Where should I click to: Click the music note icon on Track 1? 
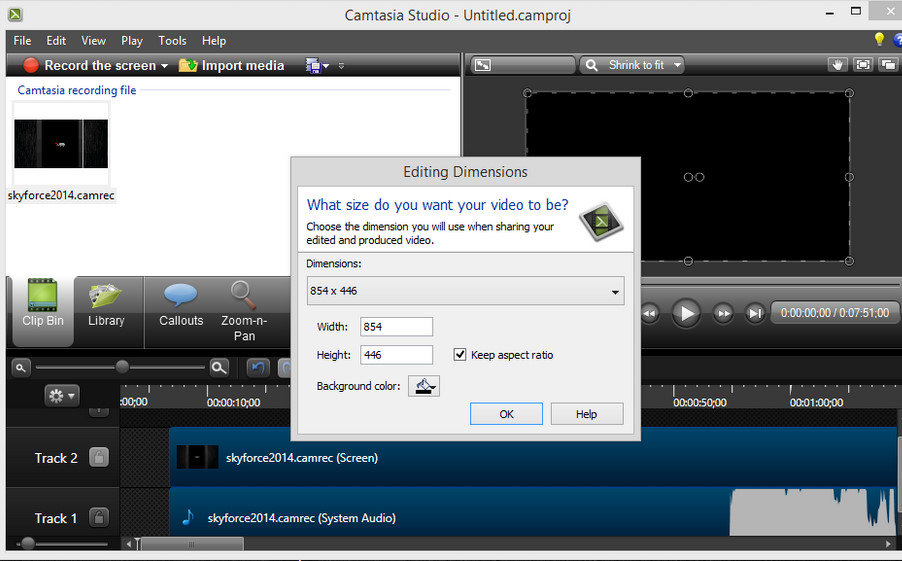[x=188, y=517]
